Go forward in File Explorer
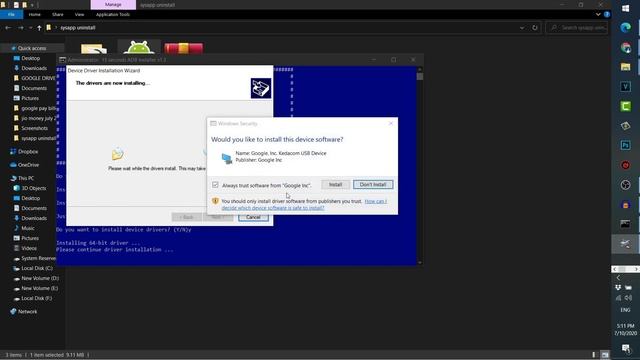The image size is (640, 360). coord(21,28)
